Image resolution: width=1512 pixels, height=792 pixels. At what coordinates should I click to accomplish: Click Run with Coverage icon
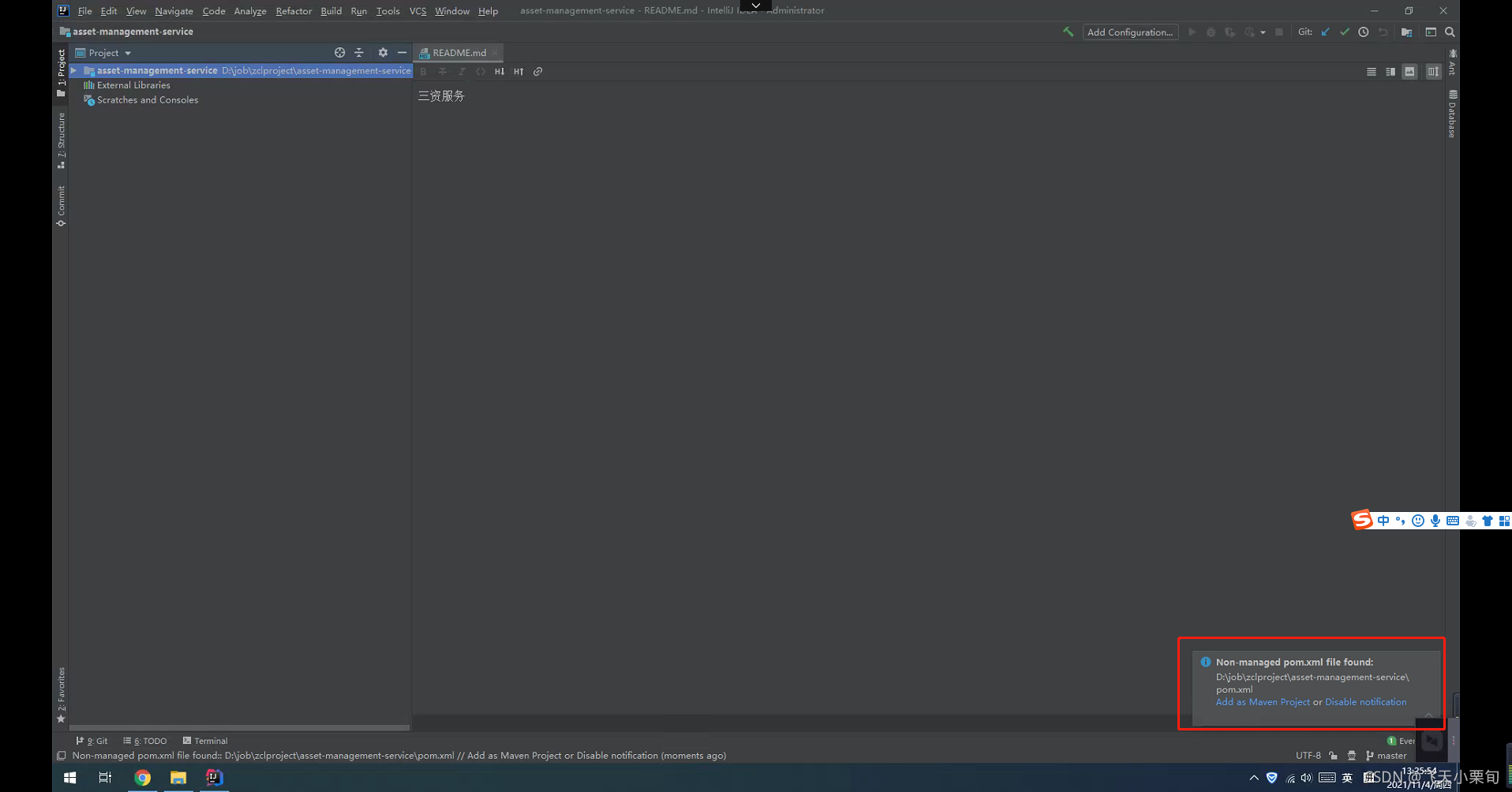point(1229,32)
